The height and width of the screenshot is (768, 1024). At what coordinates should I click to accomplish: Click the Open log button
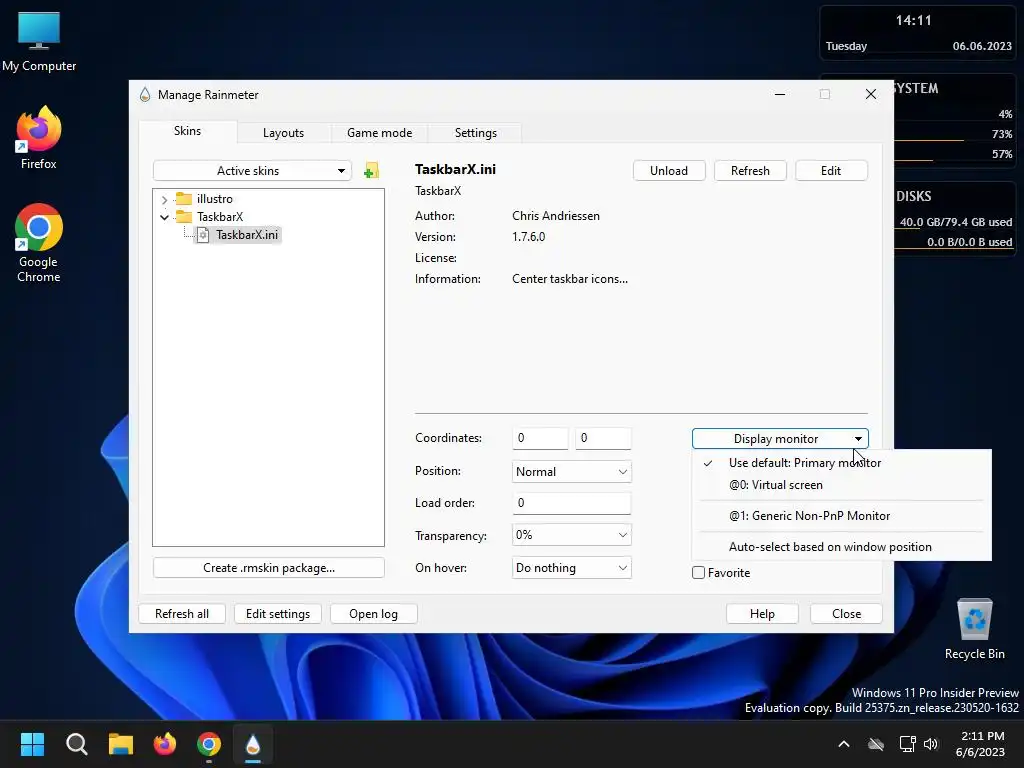pyautogui.click(x=373, y=614)
